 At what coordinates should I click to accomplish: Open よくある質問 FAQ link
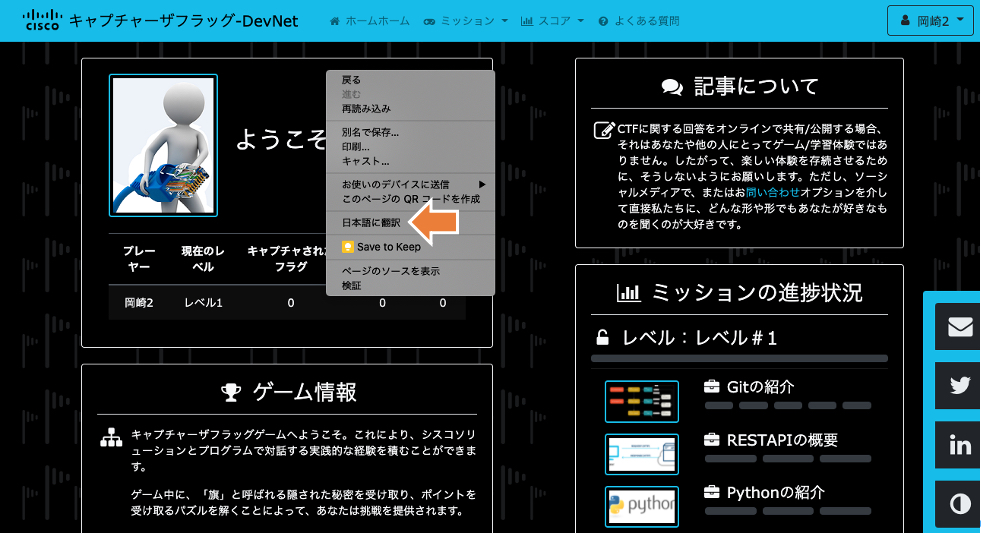638,21
